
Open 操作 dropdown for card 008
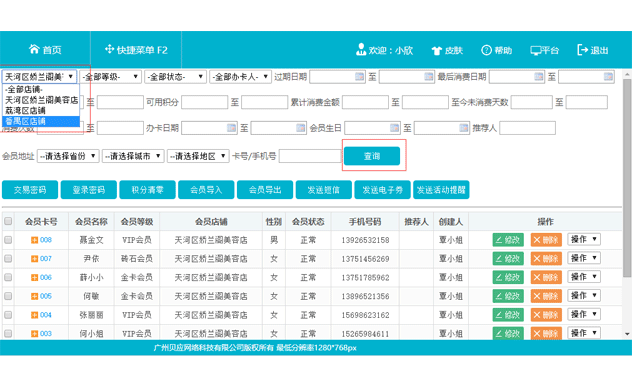(584, 239)
